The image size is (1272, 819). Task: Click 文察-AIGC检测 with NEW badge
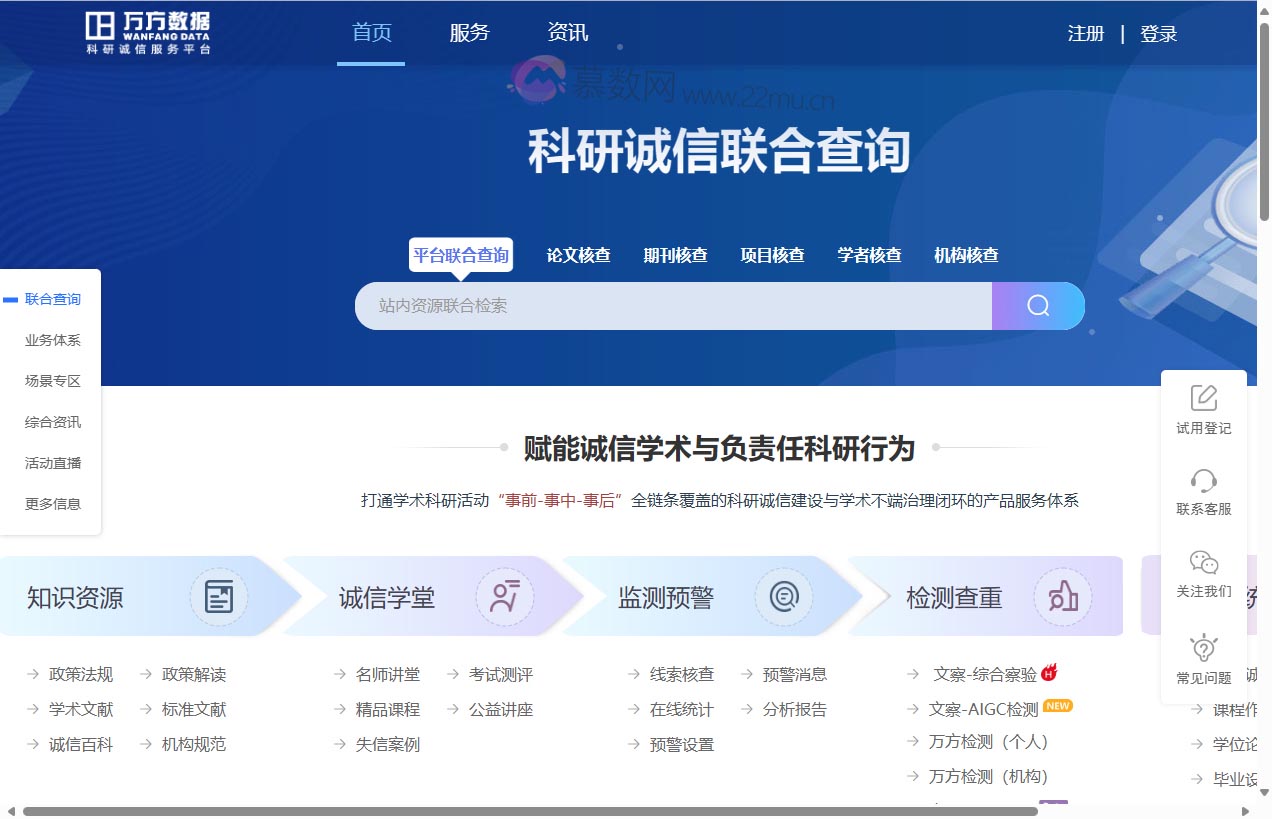(983, 708)
